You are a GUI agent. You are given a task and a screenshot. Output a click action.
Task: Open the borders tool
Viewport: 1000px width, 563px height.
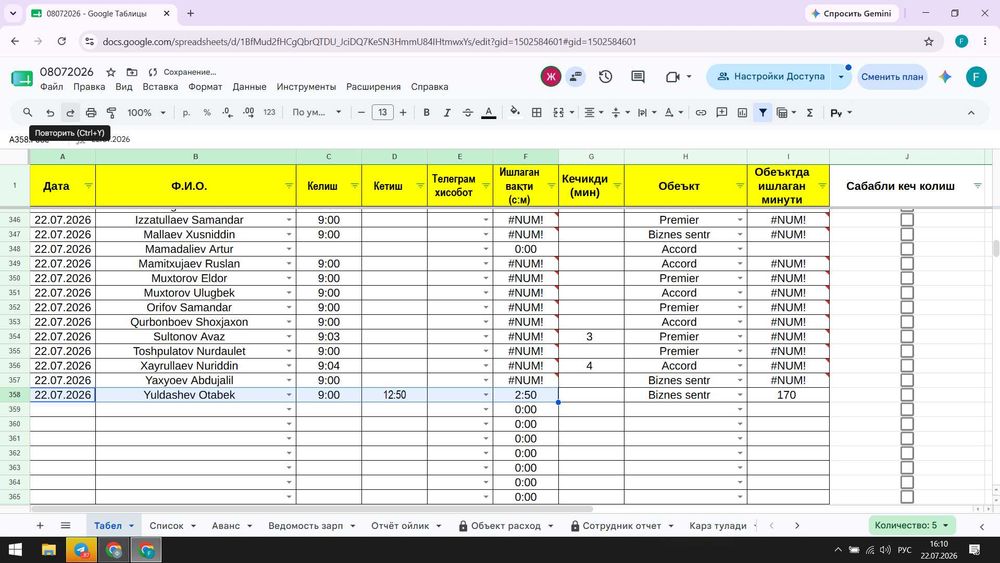coord(537,112)
